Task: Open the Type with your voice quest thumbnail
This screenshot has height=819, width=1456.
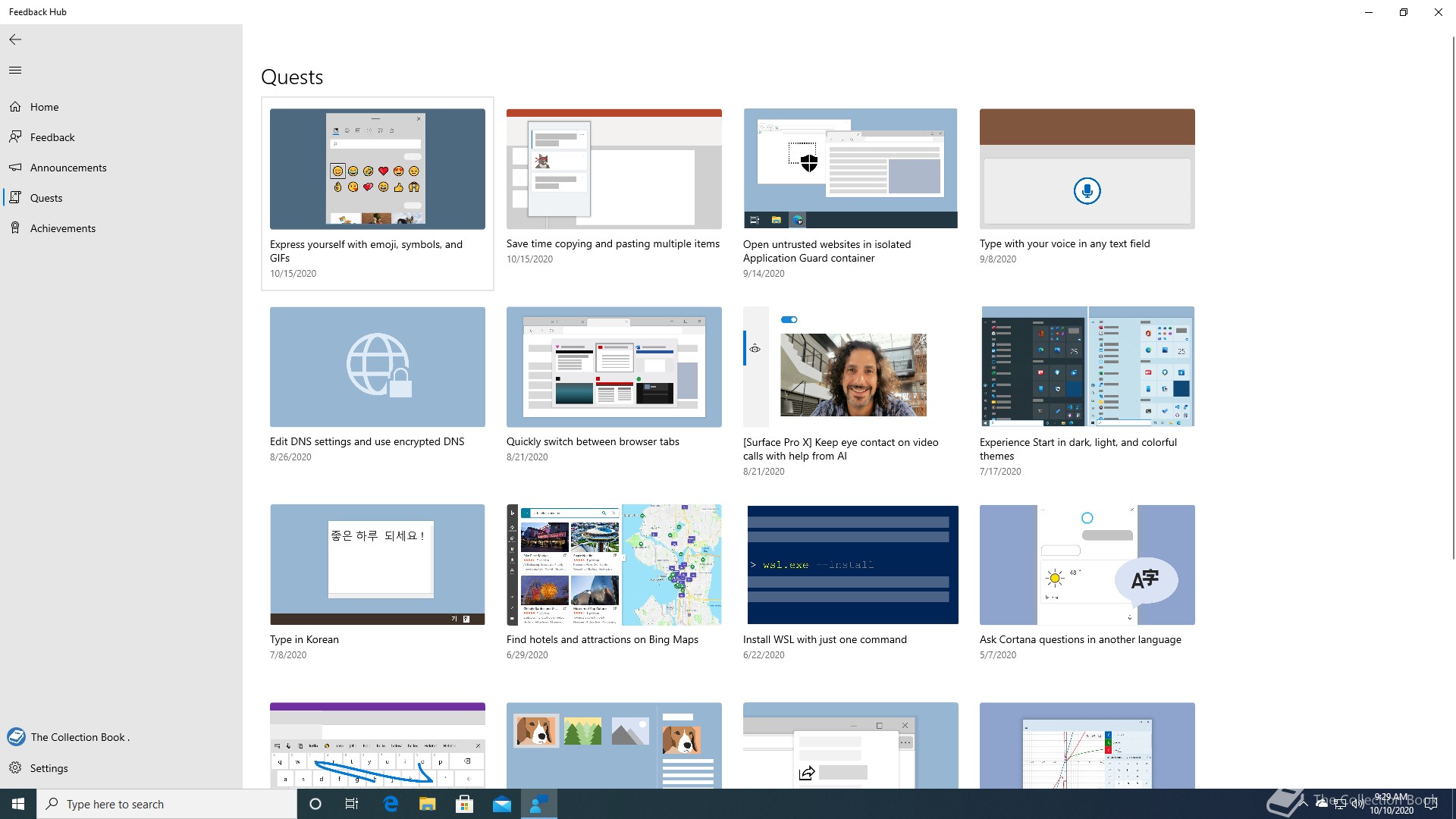Action: pos(1087,169)
